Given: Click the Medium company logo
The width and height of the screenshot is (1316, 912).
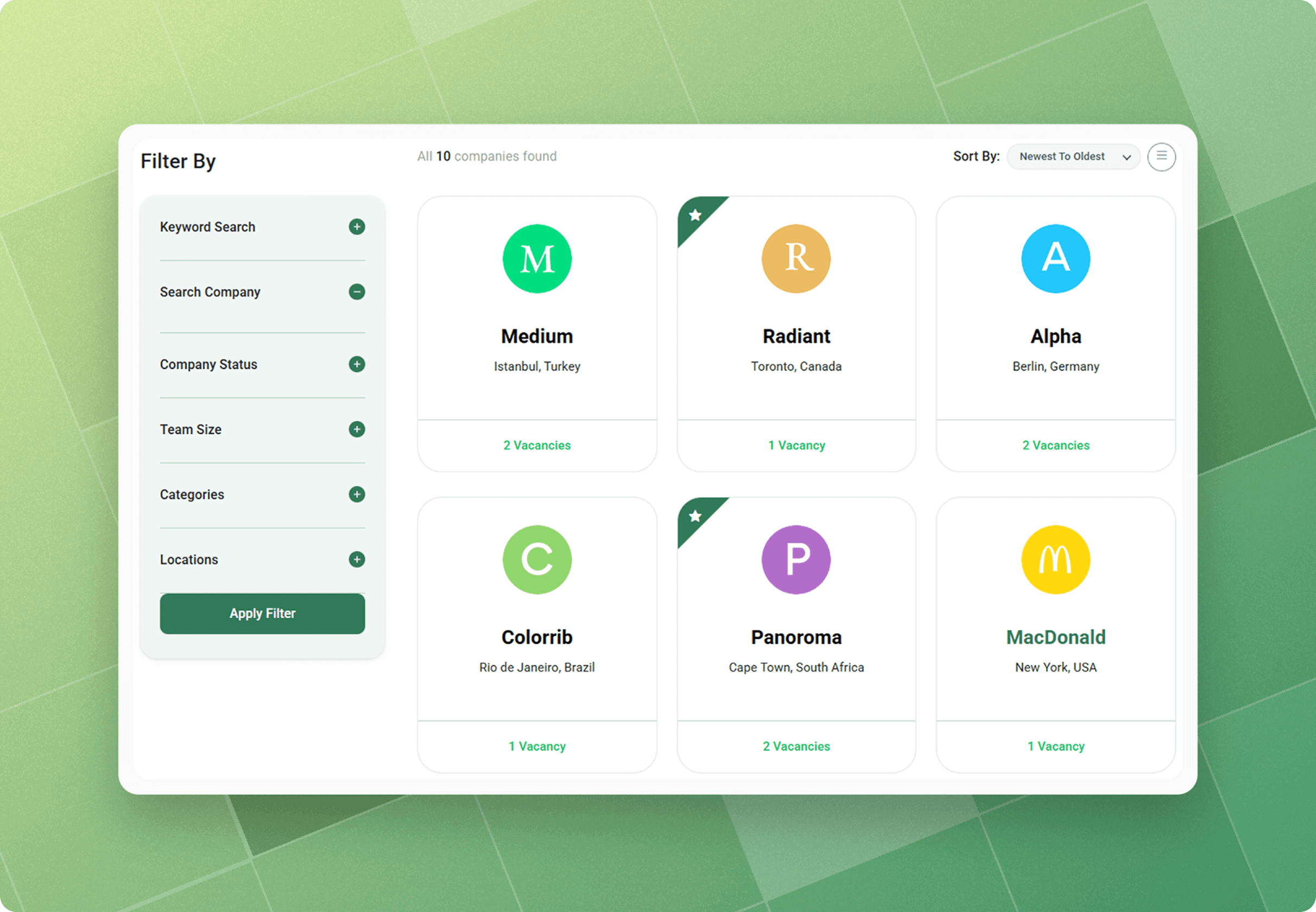Looking at the screenshot, I should tap(536, 259).
